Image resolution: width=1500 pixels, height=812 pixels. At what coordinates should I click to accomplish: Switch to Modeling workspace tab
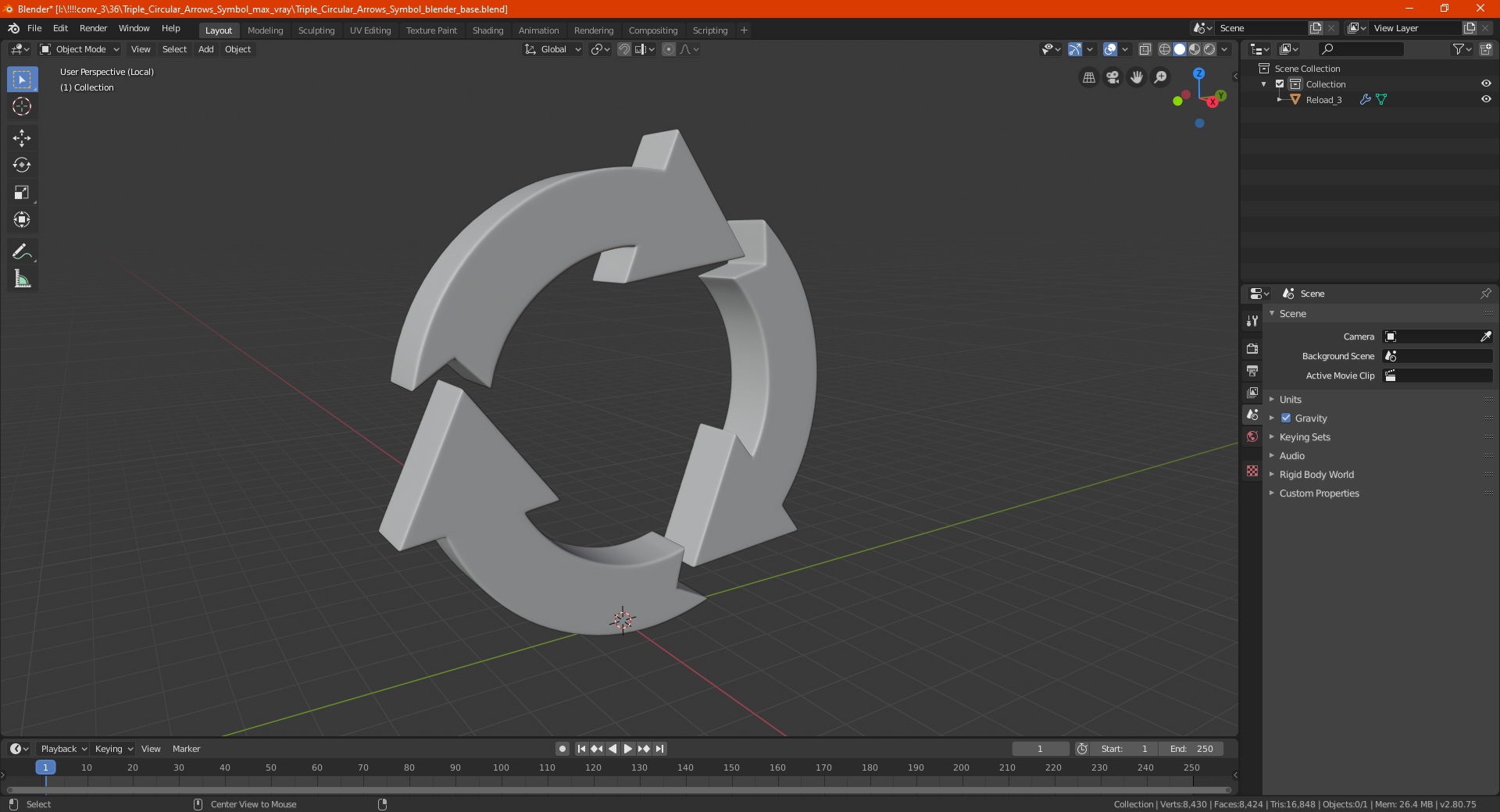[265, 30]
